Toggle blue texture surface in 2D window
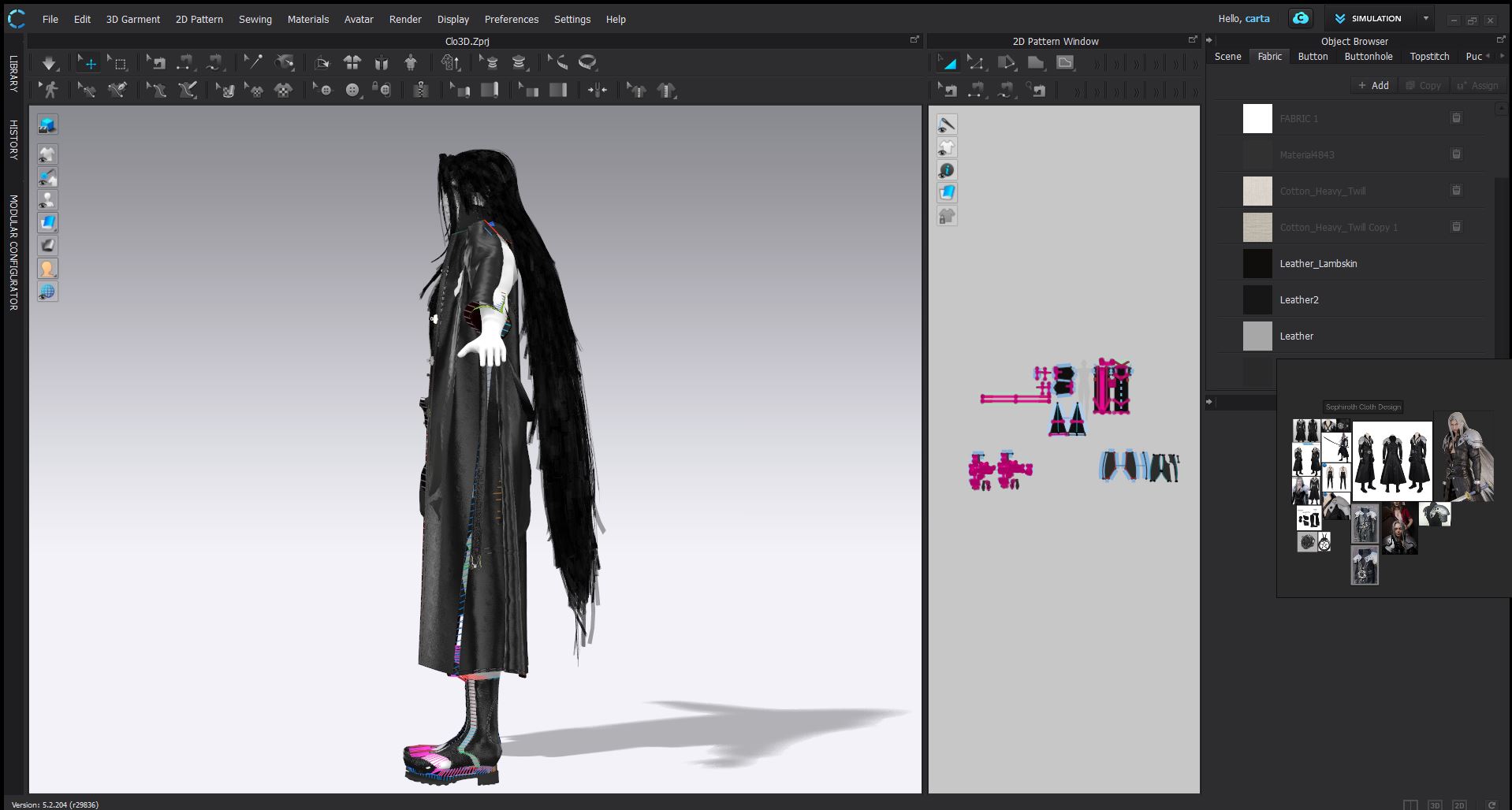1512x810 pixels. 947,193
